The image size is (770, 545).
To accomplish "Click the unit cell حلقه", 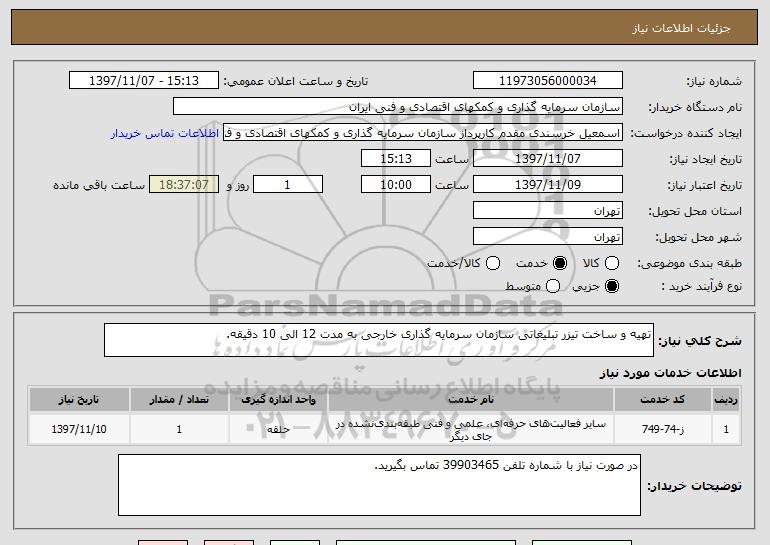I will click(x=278, y=429).
